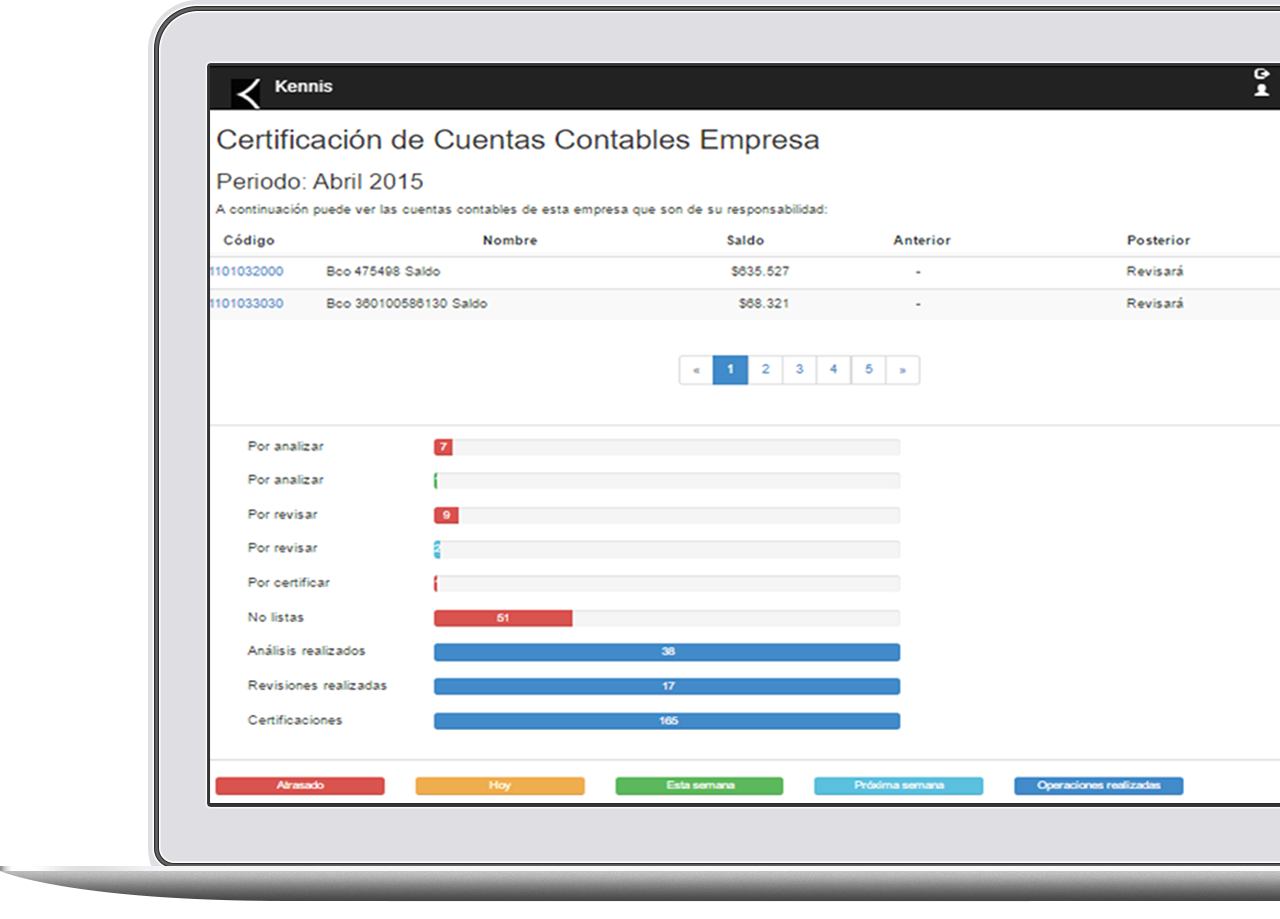Open account code 1101032000 link
The width and height of the screenshot is (1280, 919).
247,271
